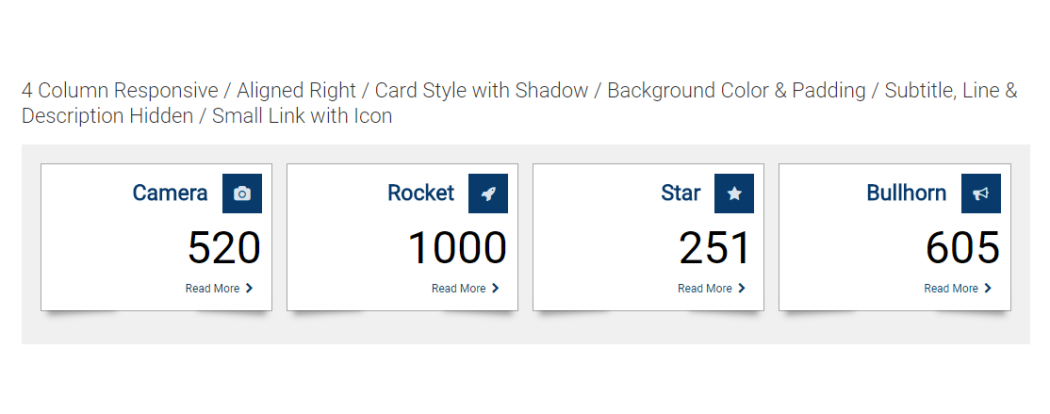
Task: Click the bullhorn megaphone icon box
Action: 981,194
